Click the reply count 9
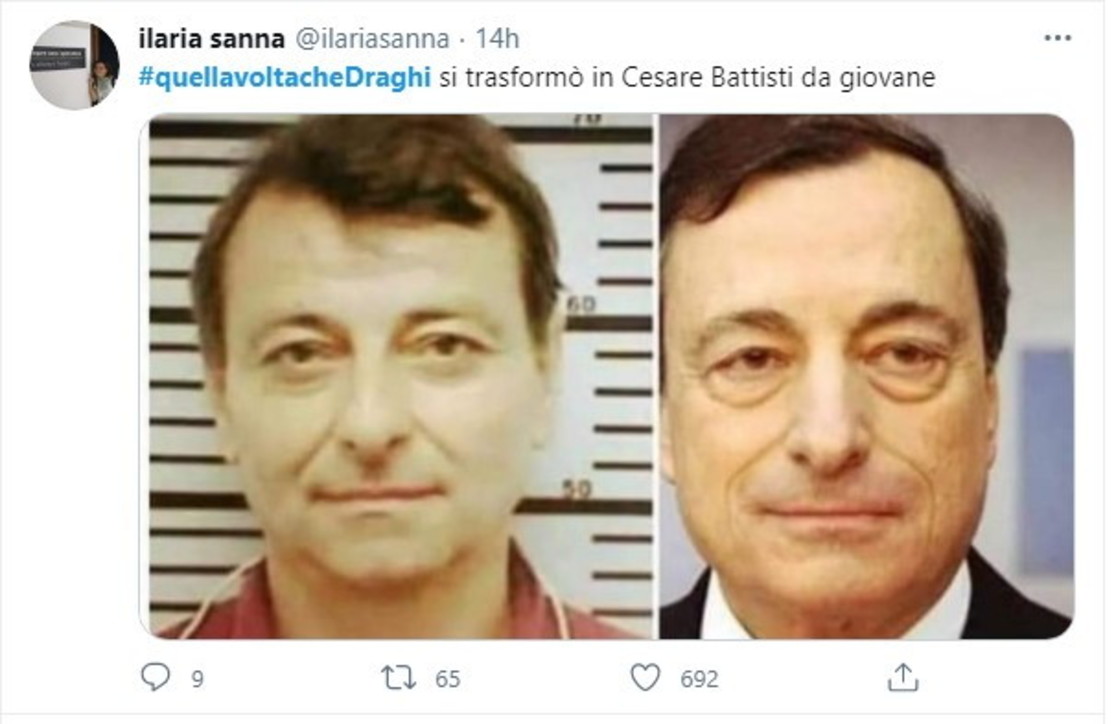Image resolution: width=1116 pixels, height=724 pixels. [197, 679]
